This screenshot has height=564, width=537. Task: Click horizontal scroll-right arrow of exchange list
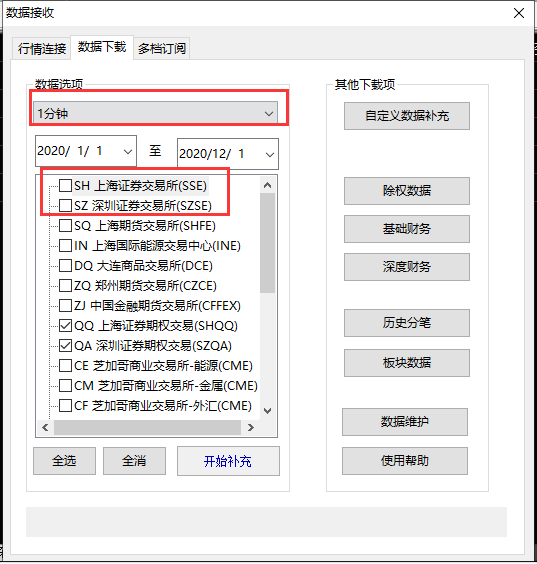[x=251, y=427]
